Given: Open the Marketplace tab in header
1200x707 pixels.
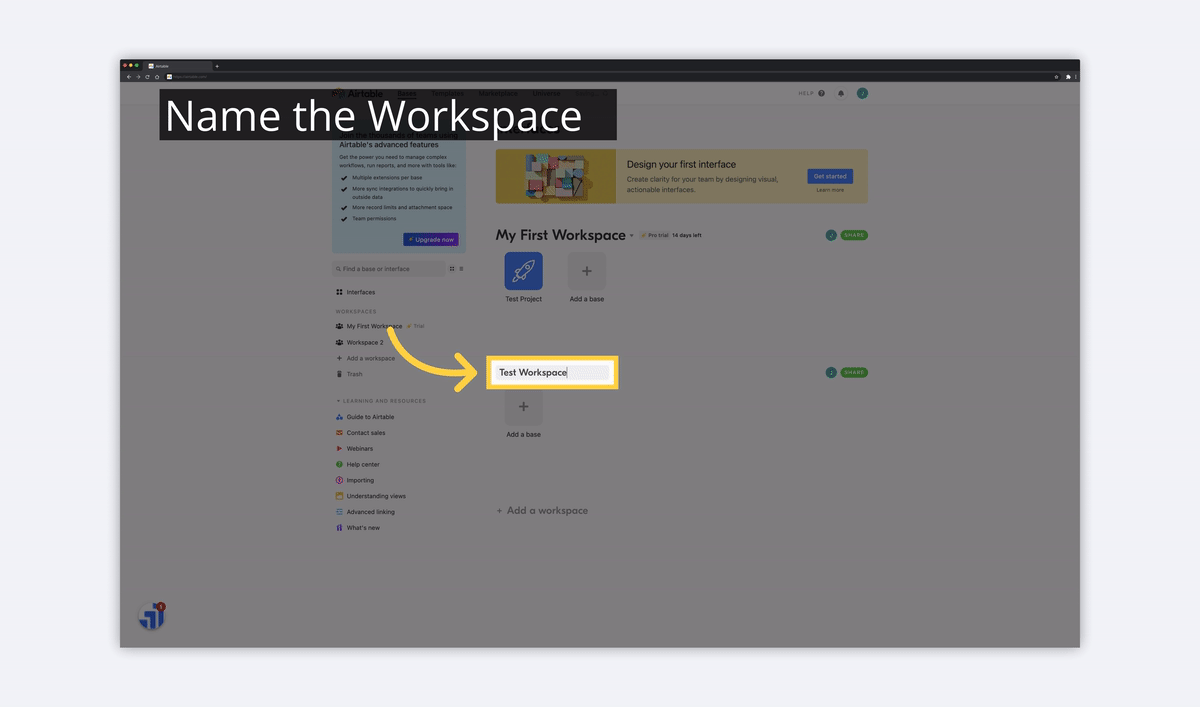Looking at the screenshot, I should point(497,93).
